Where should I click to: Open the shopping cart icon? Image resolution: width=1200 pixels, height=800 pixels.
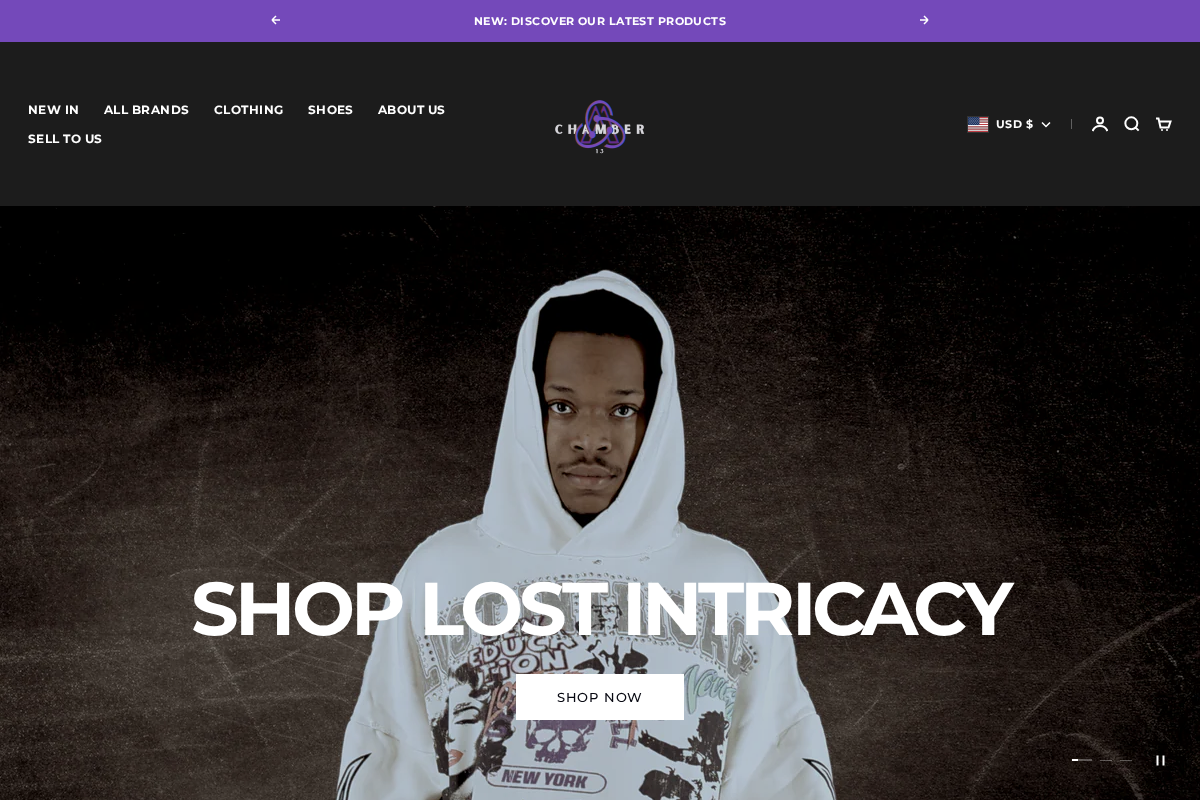click(1164, 124)
